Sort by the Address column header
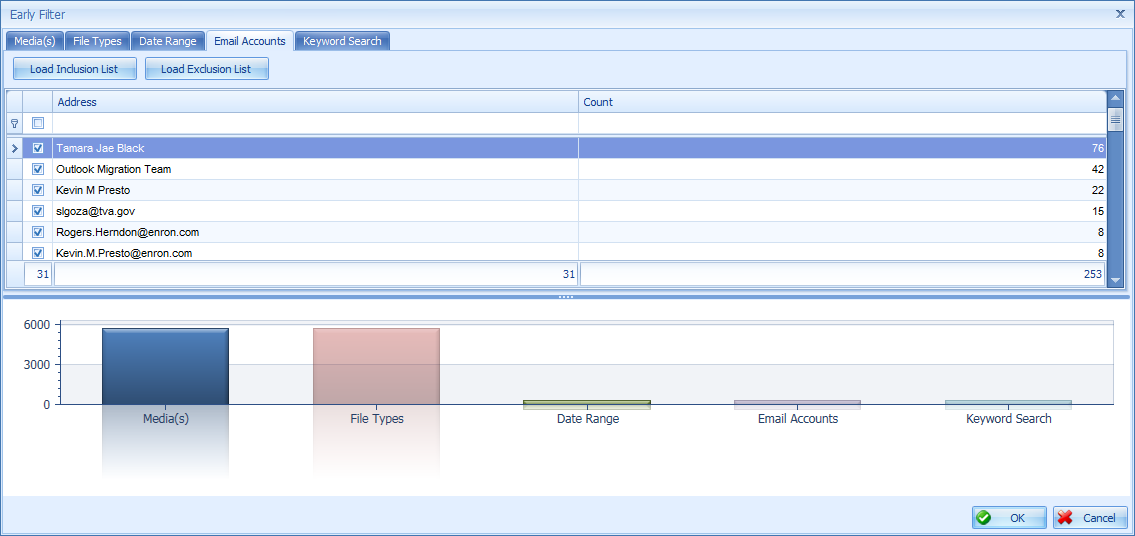1135x536 pixels. click(x=315, y=102)
